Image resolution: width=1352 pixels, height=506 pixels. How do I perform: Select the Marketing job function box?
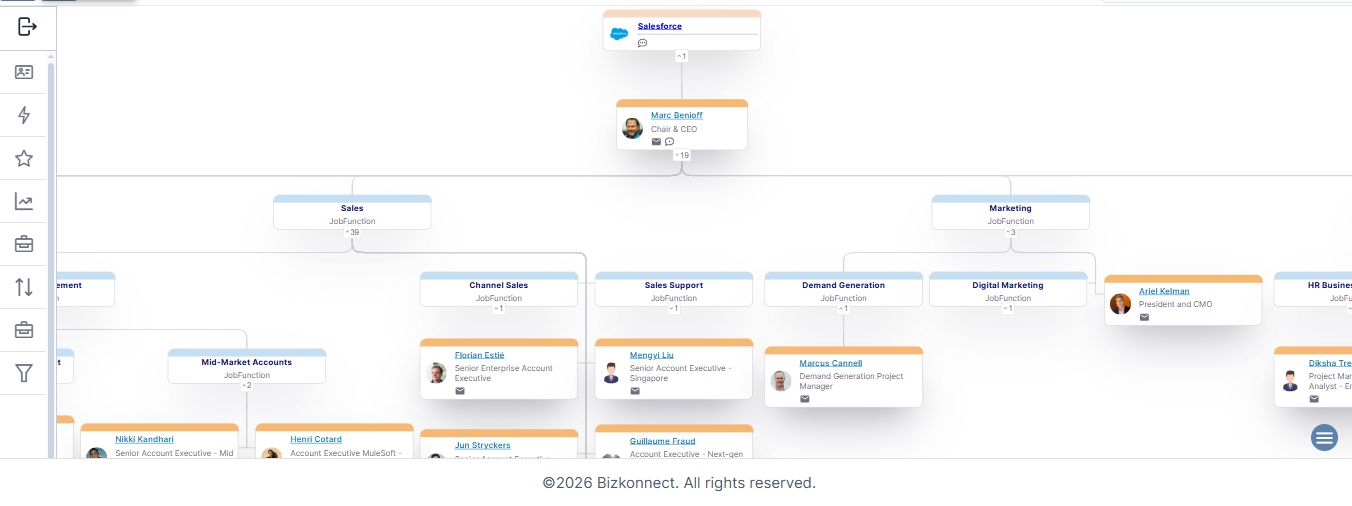tap(1010, 212)
